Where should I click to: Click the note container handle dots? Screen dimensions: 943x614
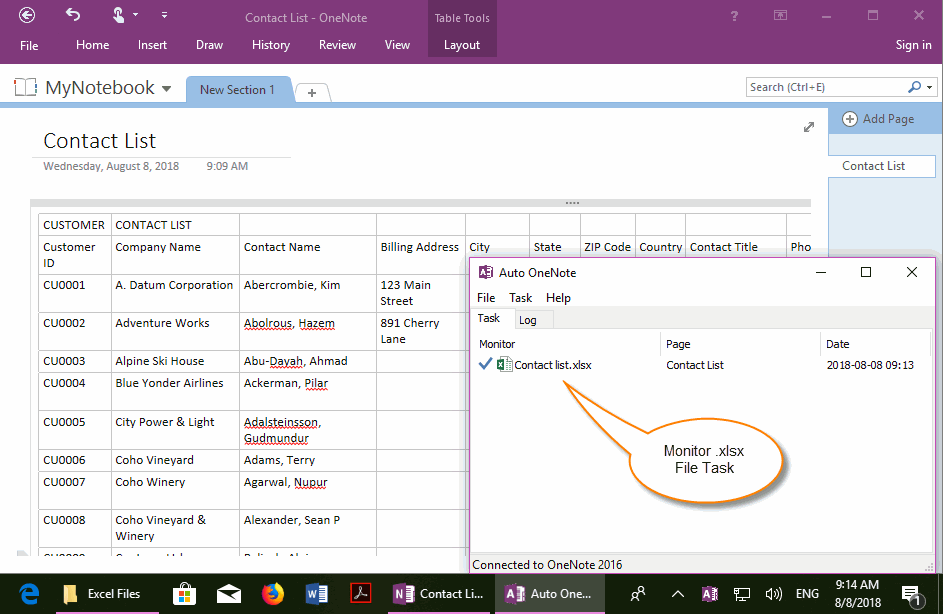pyautogui.click(x=572, y=203)
